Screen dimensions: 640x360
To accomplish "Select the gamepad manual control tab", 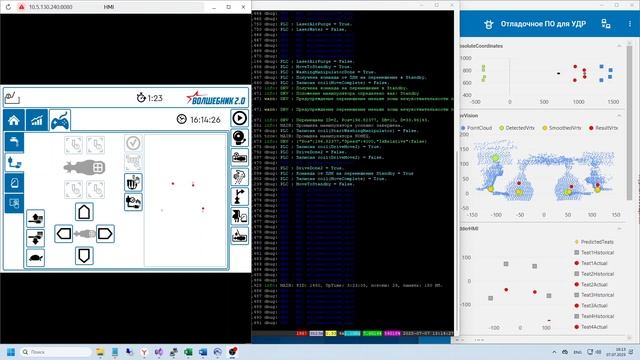I will coord(60,120).
